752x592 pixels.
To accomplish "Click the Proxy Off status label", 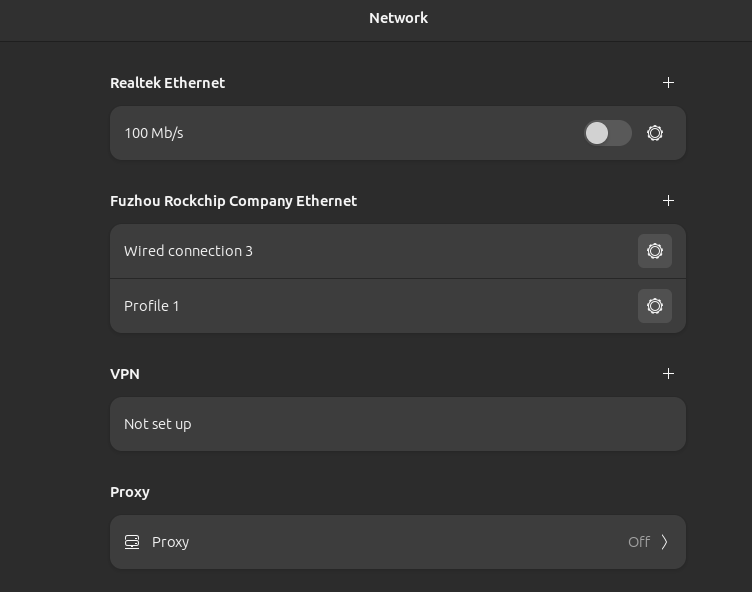I will (639, 542).
